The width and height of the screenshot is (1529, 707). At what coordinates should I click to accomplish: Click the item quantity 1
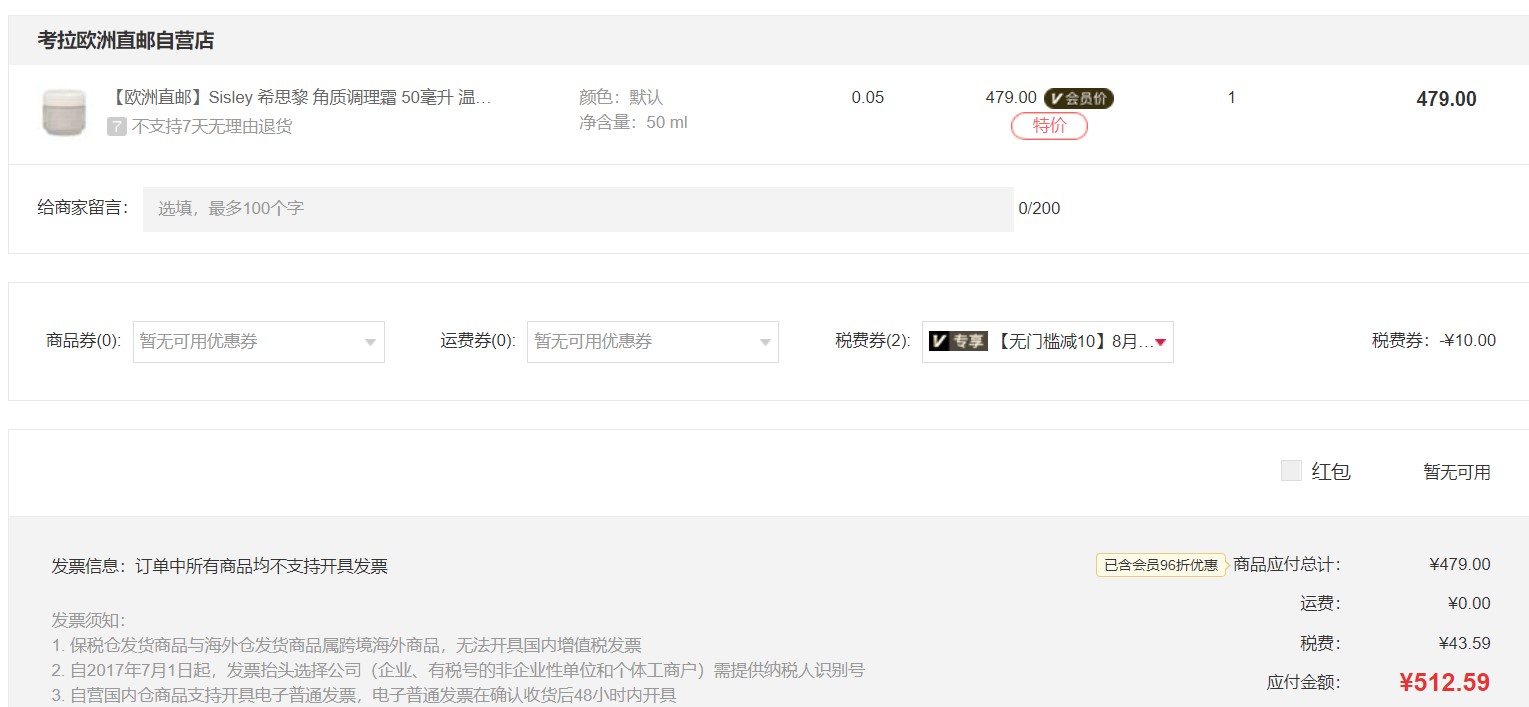(x=1231, y=97)
